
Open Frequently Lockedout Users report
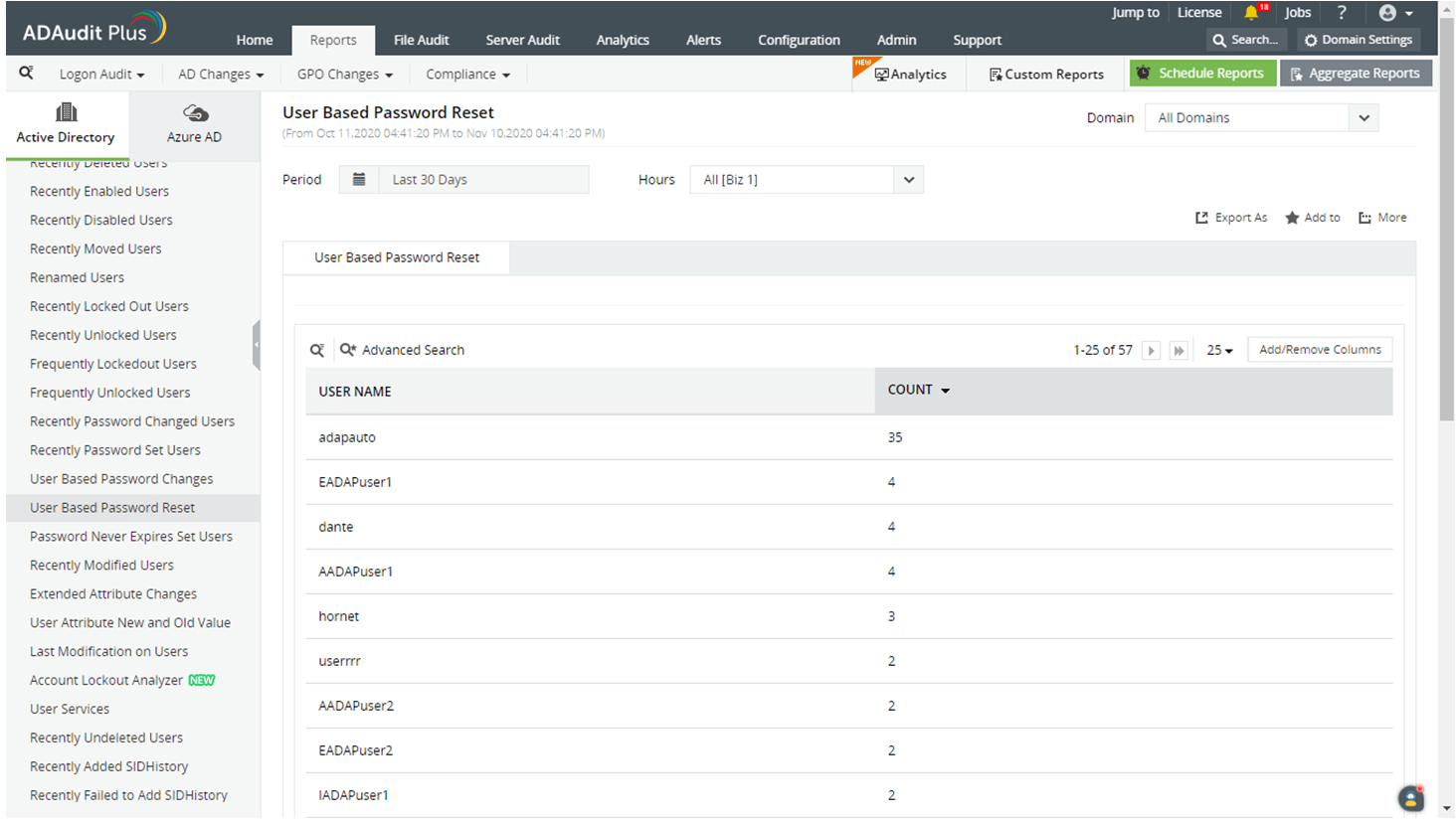coord(113,364)
